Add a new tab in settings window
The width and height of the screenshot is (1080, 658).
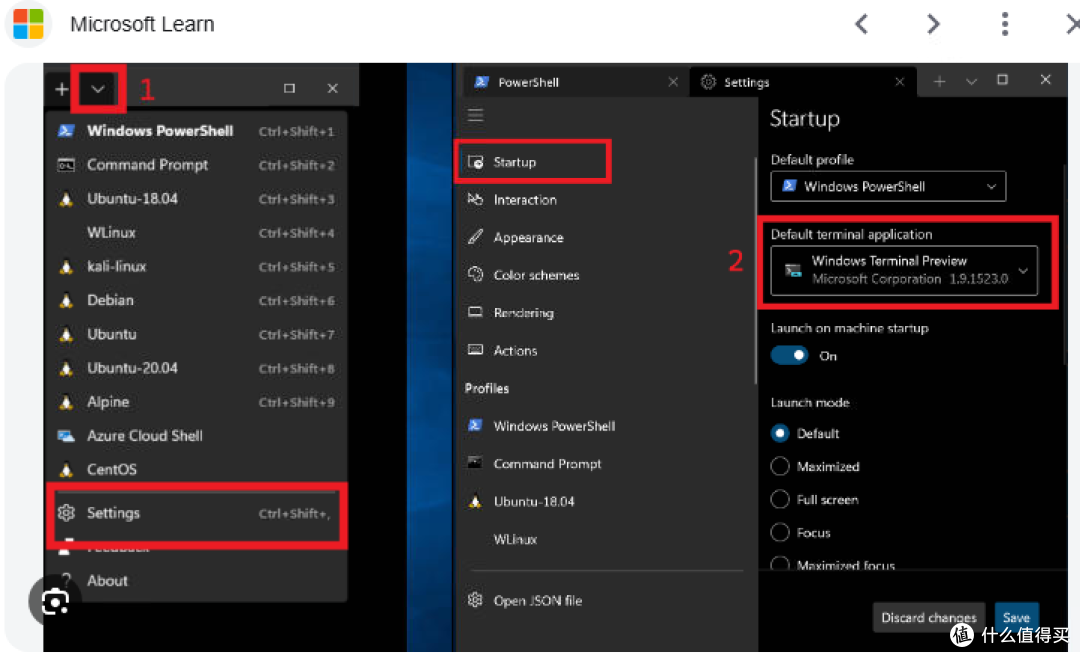point(939,82)
